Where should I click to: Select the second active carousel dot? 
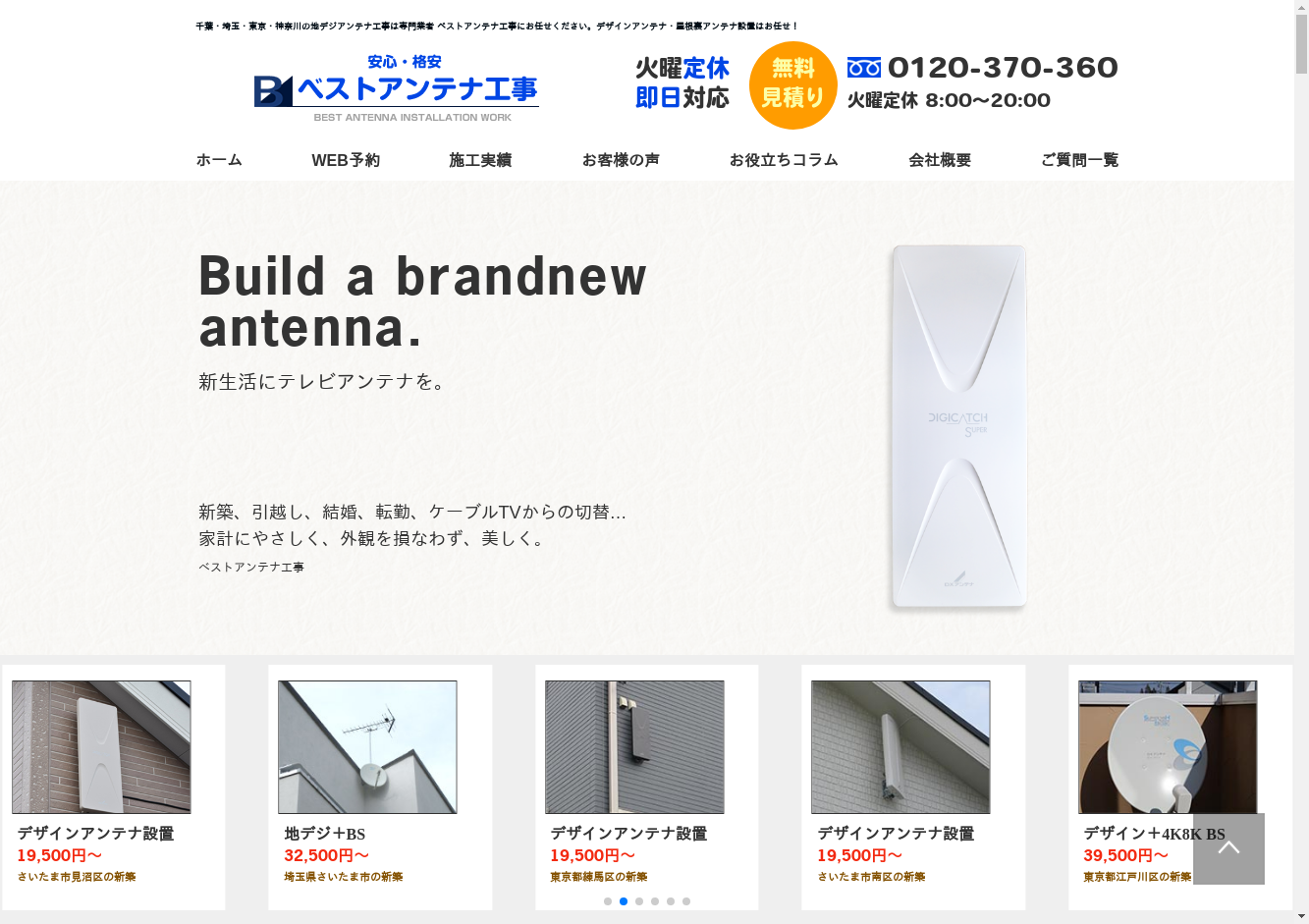pos(624,901)
